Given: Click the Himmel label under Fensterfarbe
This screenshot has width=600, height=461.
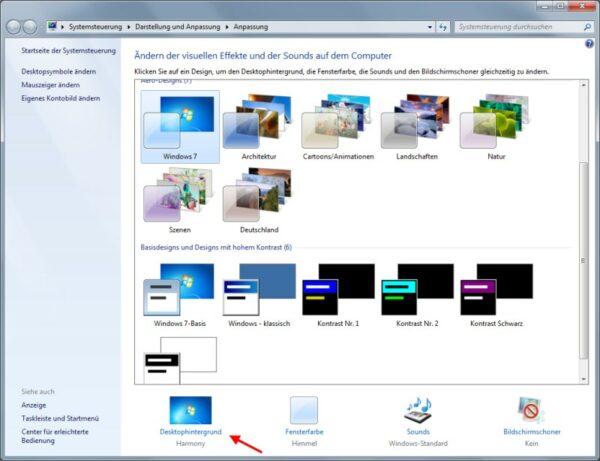Looking at the screenshot, I should pyautogui.click(x=304, y=443).
